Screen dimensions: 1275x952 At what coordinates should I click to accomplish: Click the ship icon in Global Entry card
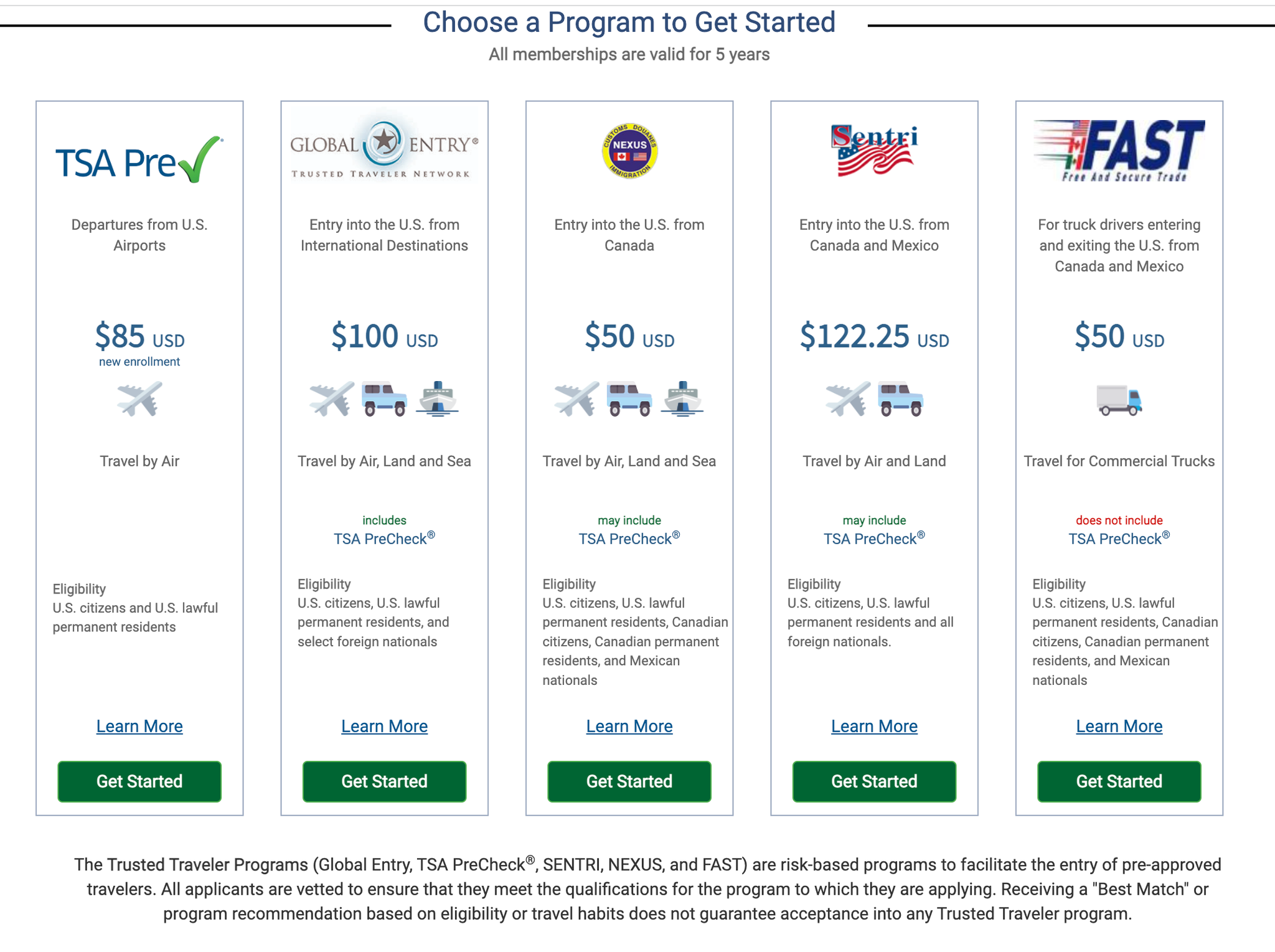[437, 398]
